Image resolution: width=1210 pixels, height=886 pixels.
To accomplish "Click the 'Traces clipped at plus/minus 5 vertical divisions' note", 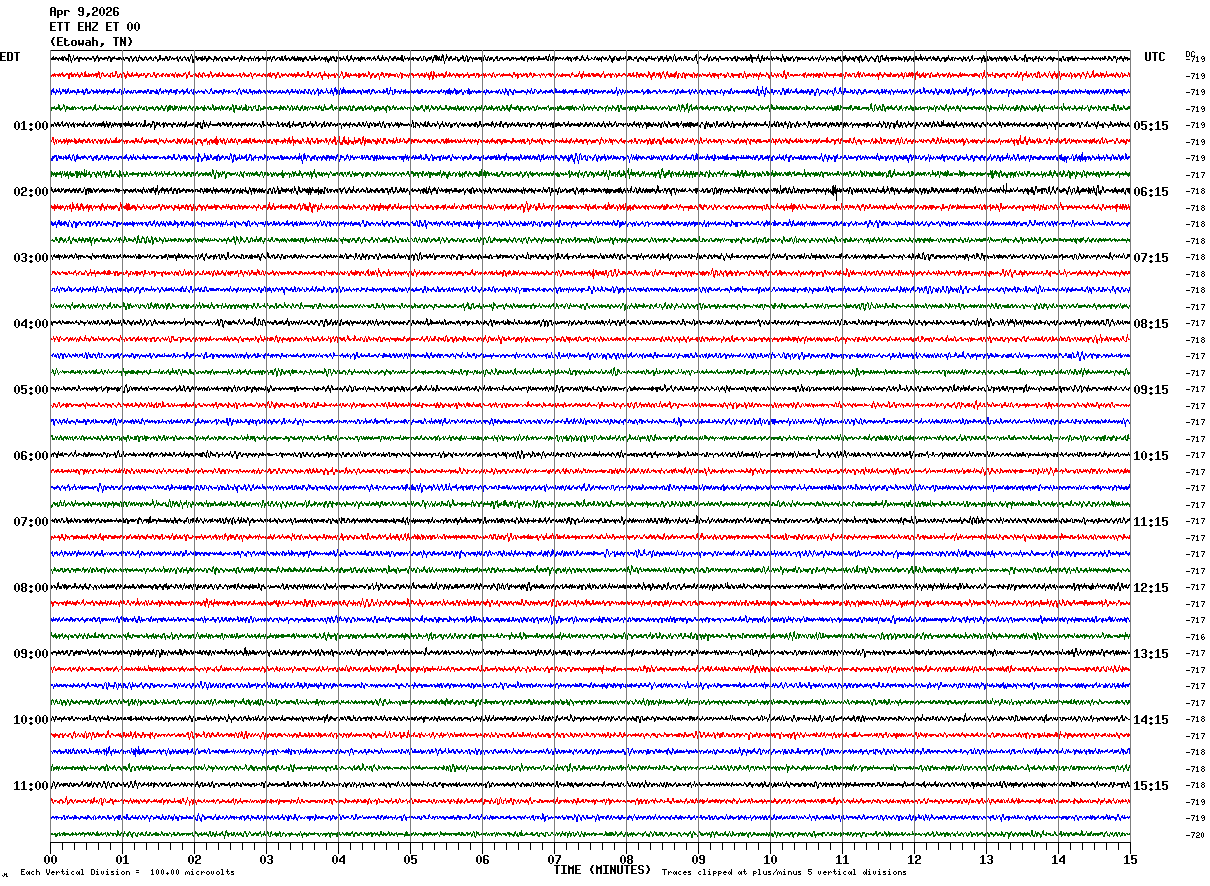I will [x=784, y=872].
